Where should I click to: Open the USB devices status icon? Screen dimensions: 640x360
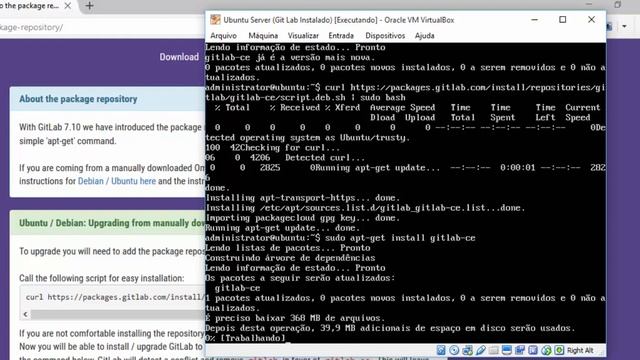(x=480, y=350)
